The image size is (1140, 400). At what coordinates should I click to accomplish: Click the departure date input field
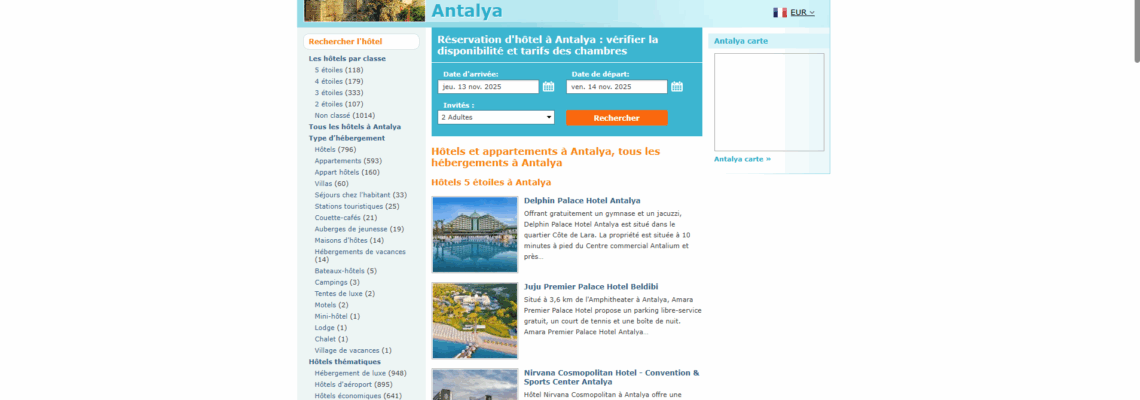[617, 87]
